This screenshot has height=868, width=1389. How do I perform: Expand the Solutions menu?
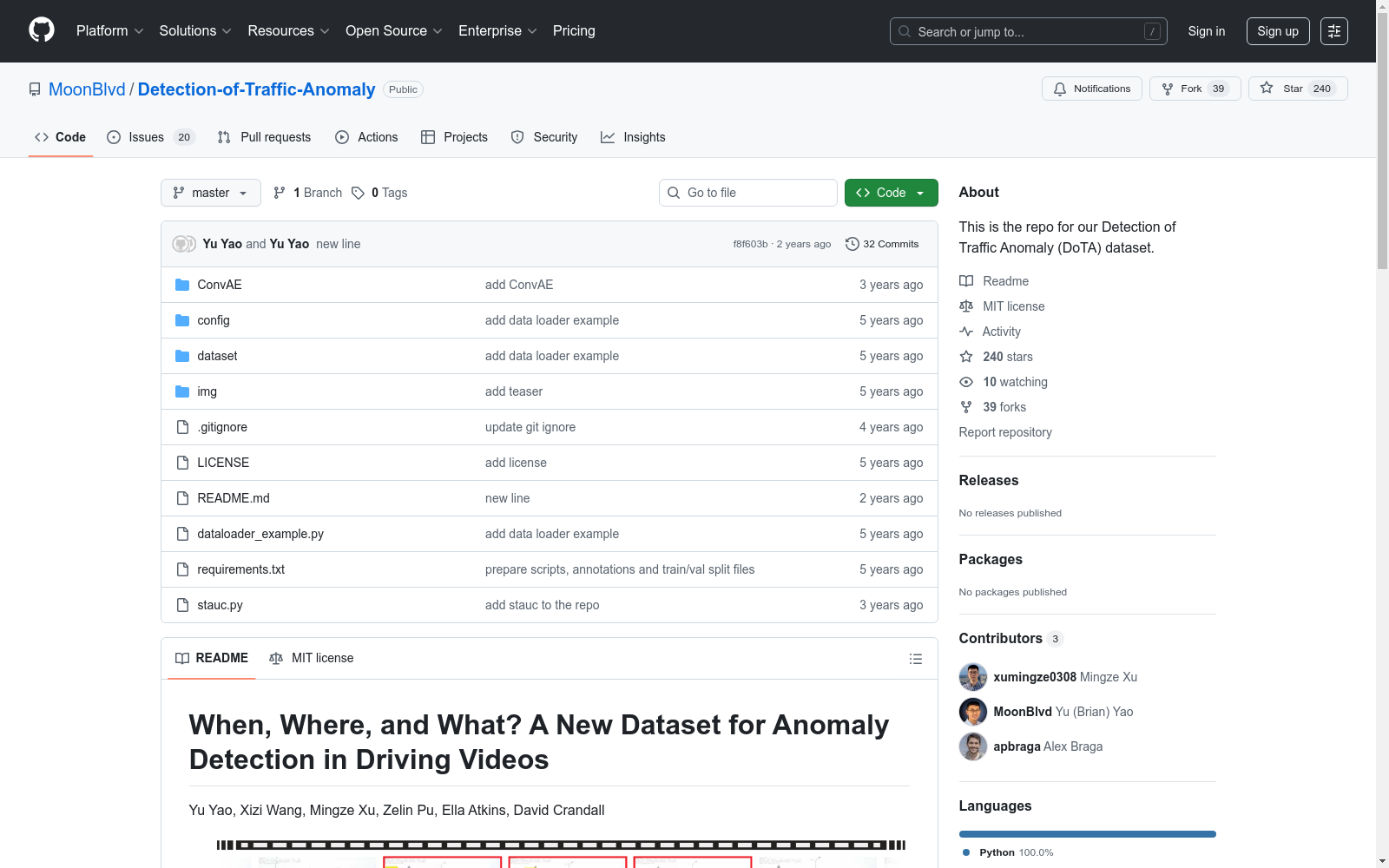pyautogui.click(x=195, y=31)
